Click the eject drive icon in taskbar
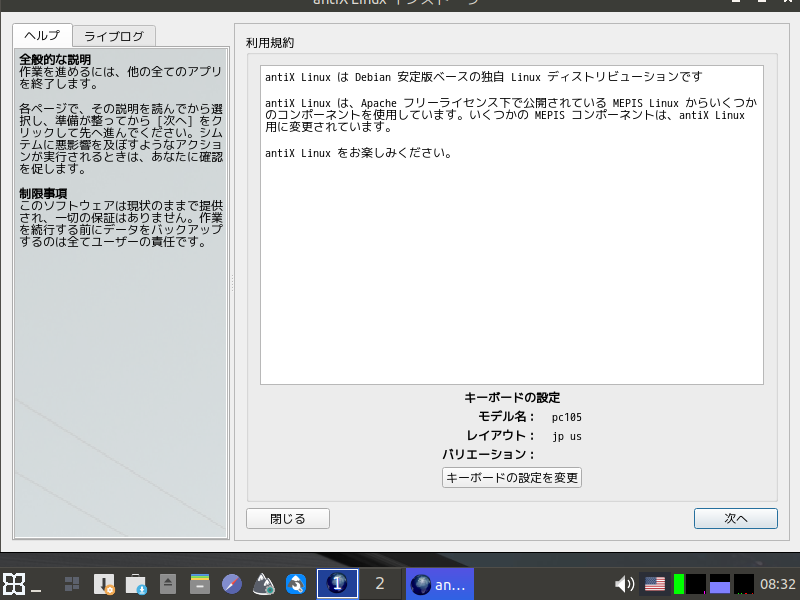800x600 pixels. [x=168, y=584]
